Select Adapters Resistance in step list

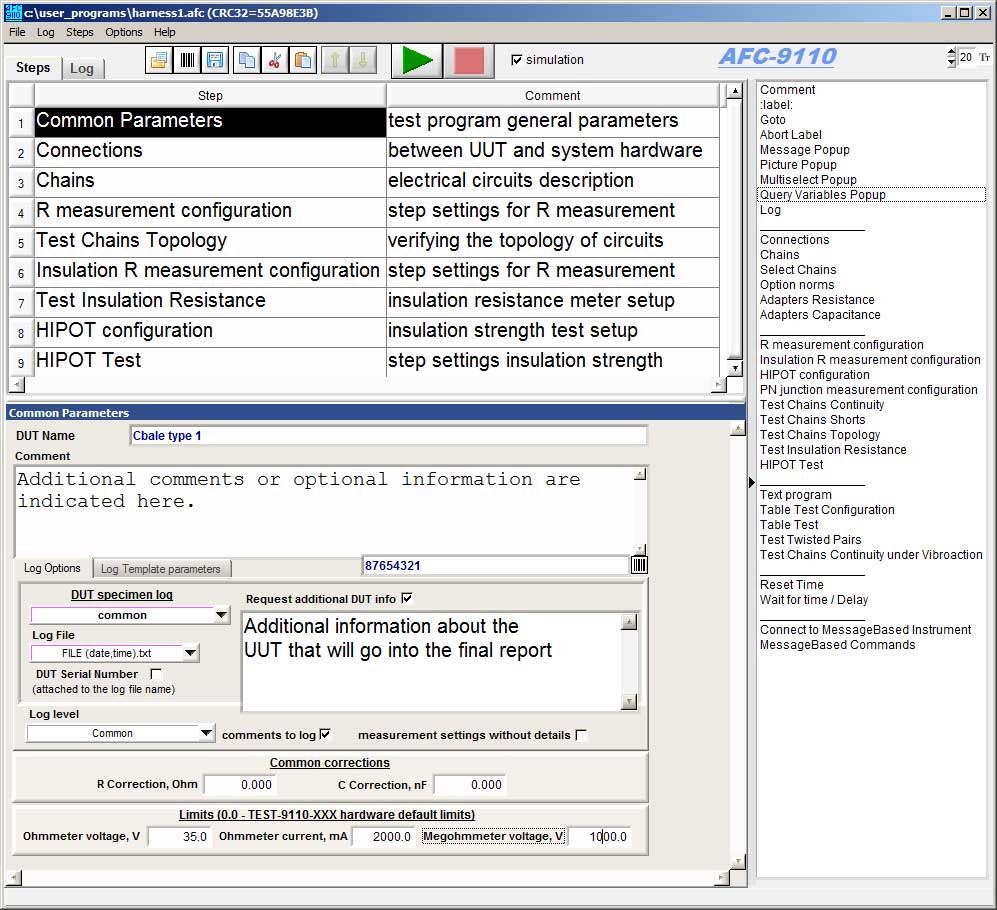[817, 300]
